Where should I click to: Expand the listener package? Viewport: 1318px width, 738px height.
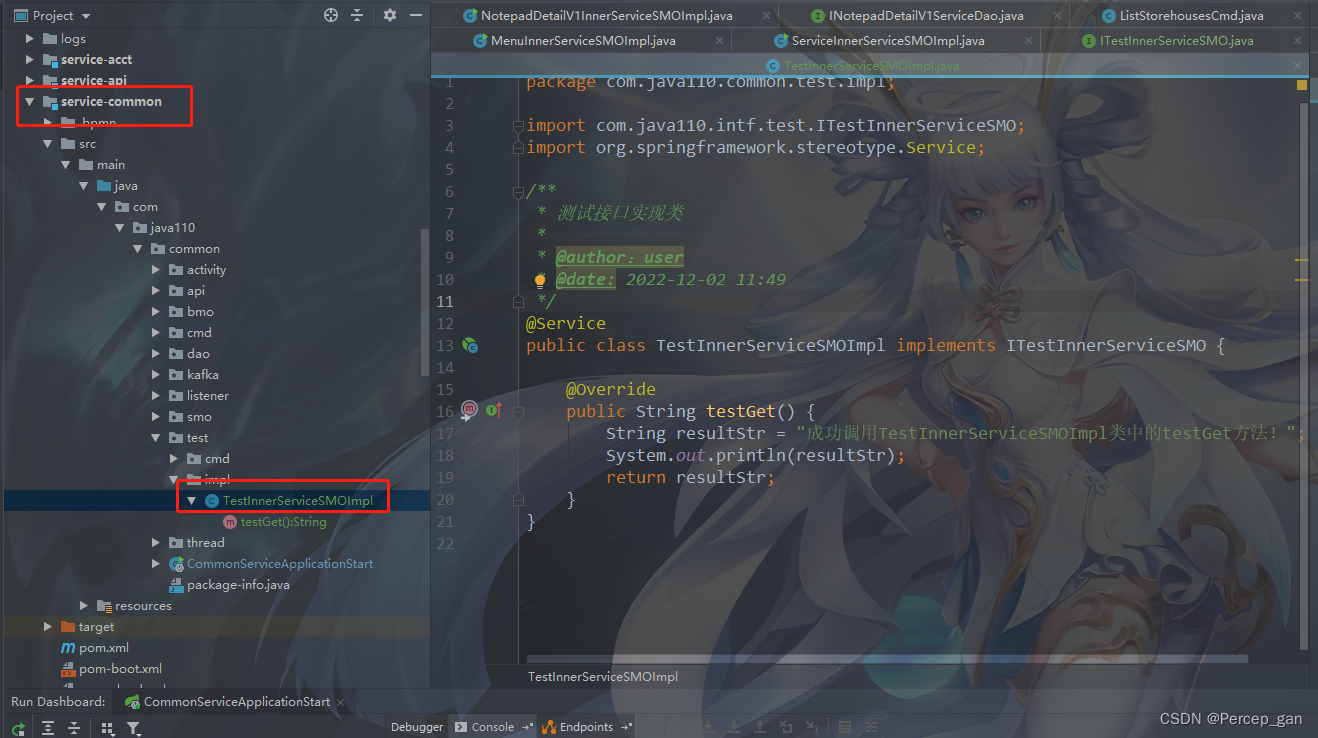click(155, 396)
